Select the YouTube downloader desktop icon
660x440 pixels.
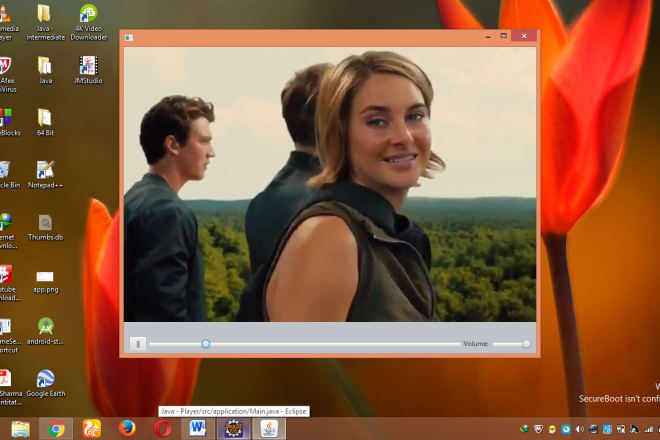8,283
